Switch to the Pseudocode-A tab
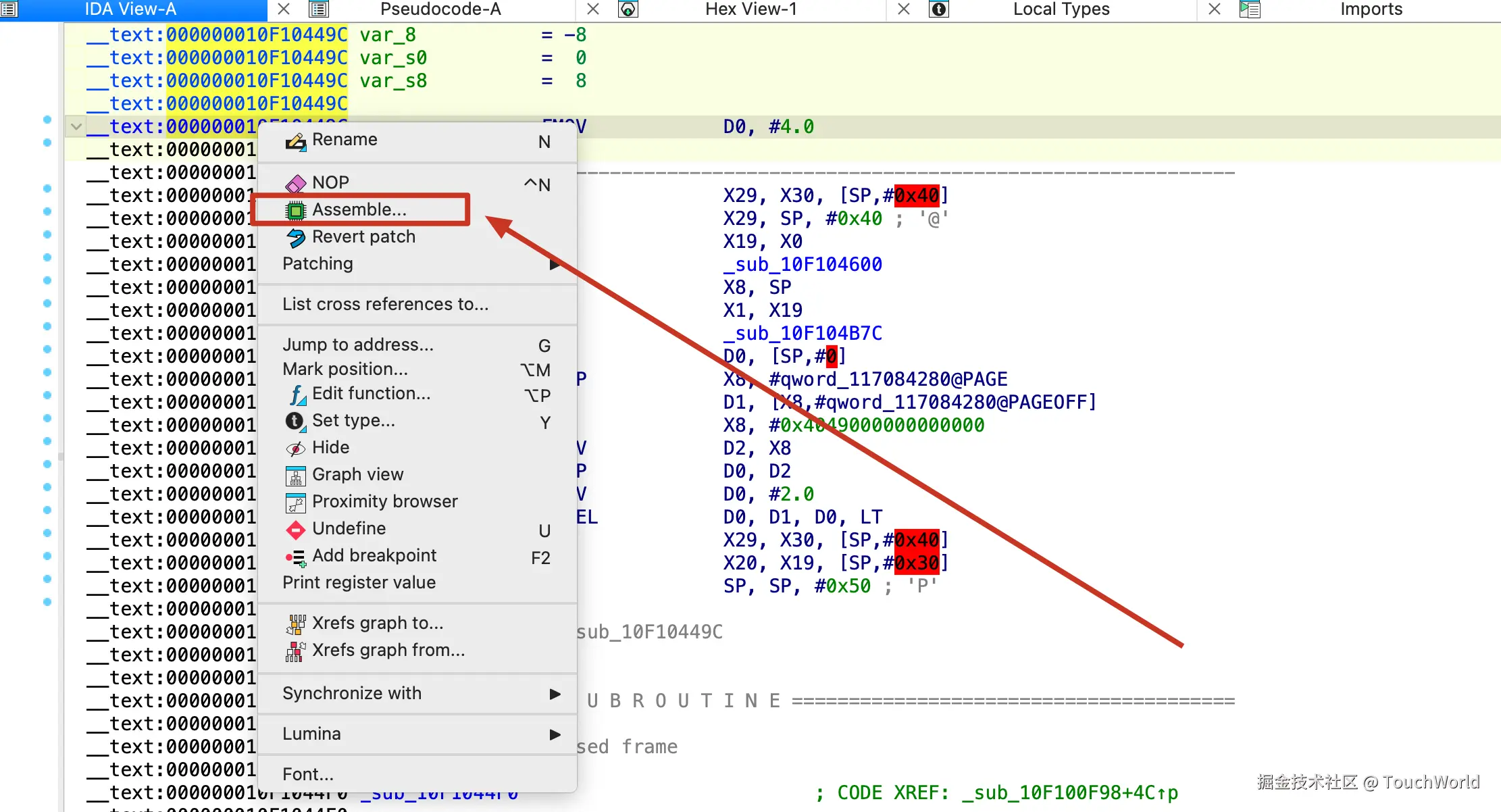The image size is (1501, 812). [440, 9]
